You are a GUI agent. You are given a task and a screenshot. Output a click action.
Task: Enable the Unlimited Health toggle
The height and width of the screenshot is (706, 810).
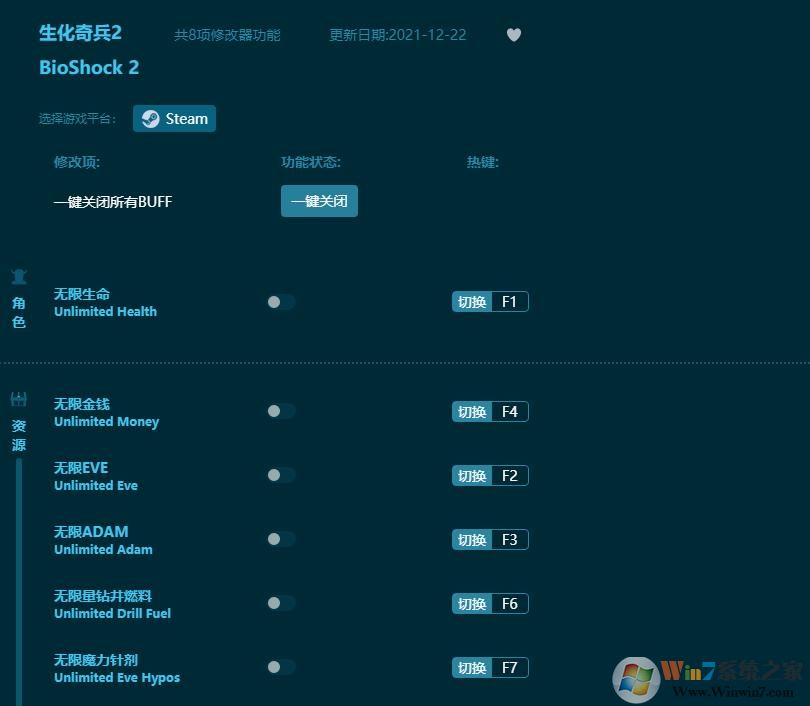click(x=280, y=302)
